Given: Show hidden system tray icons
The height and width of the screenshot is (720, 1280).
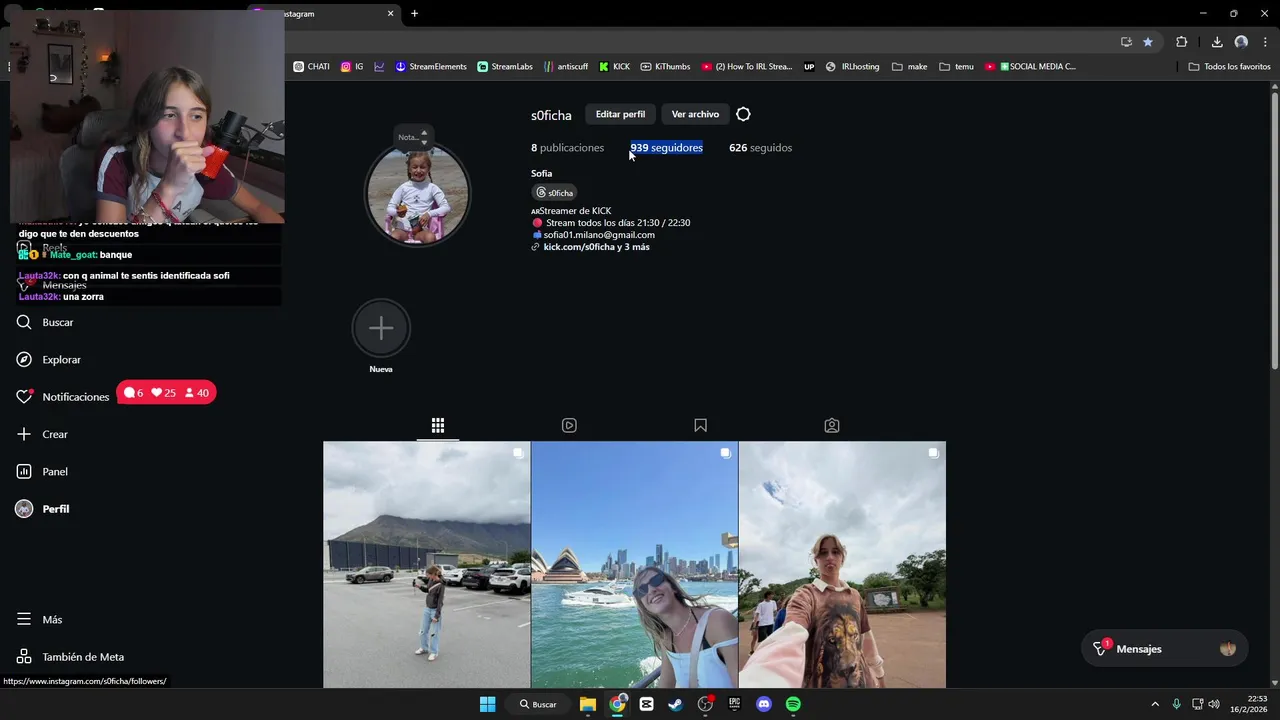Looking at the screenshot, I should point(1154,704).
